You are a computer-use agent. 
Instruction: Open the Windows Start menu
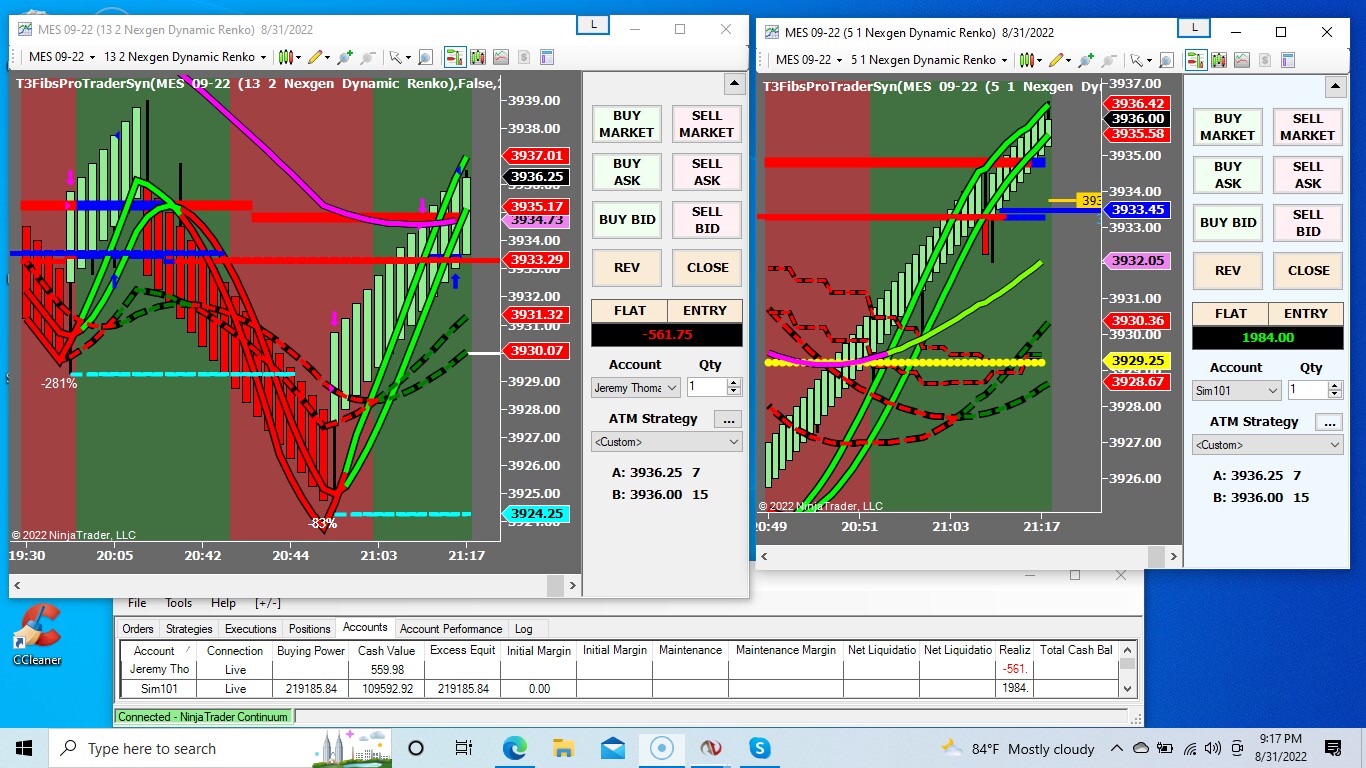[24, 748]
